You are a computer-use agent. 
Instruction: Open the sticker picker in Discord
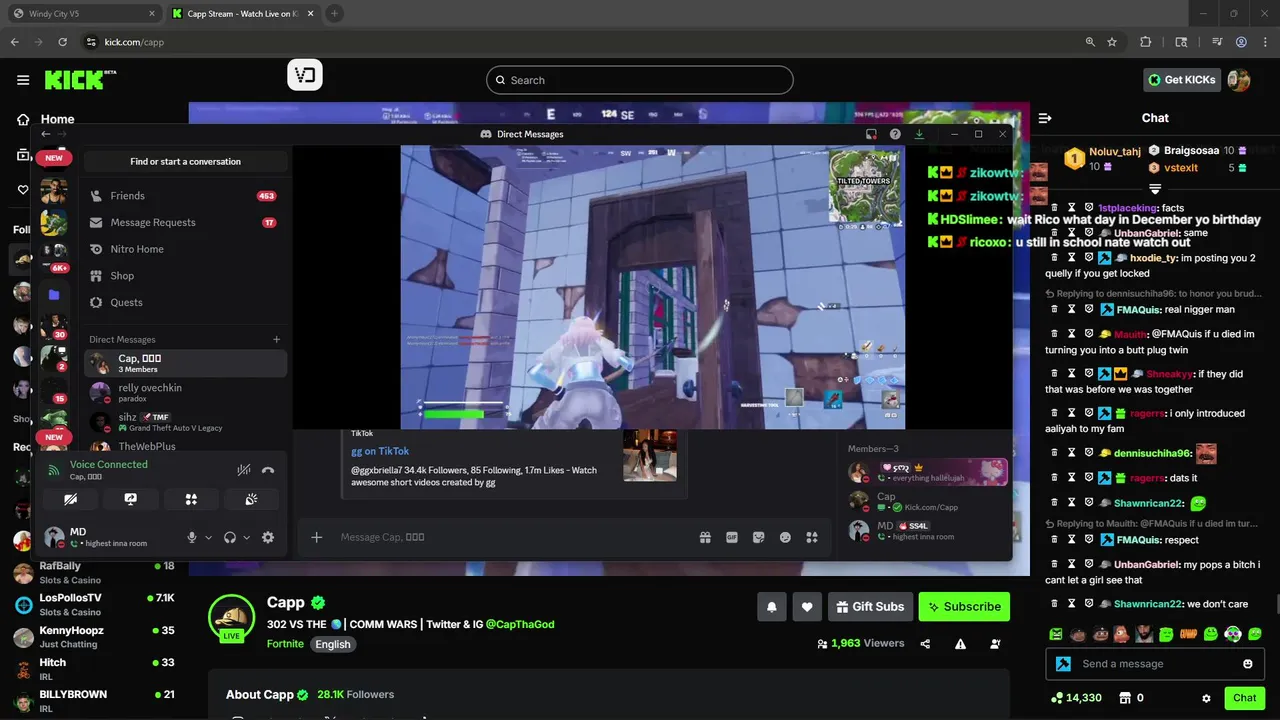(759, 537)
